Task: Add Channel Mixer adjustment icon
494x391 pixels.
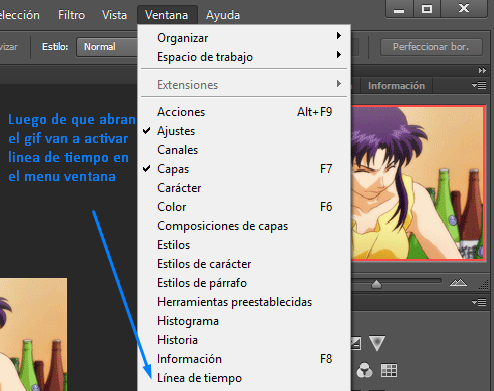Action: [x=364, y=370]
